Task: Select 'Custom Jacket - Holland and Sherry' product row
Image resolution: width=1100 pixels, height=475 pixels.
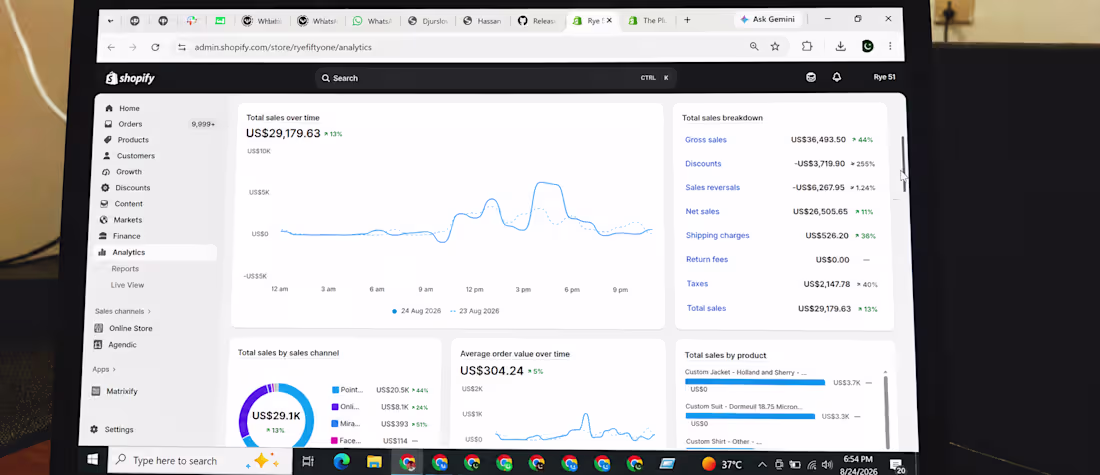Action: point(779,380)
